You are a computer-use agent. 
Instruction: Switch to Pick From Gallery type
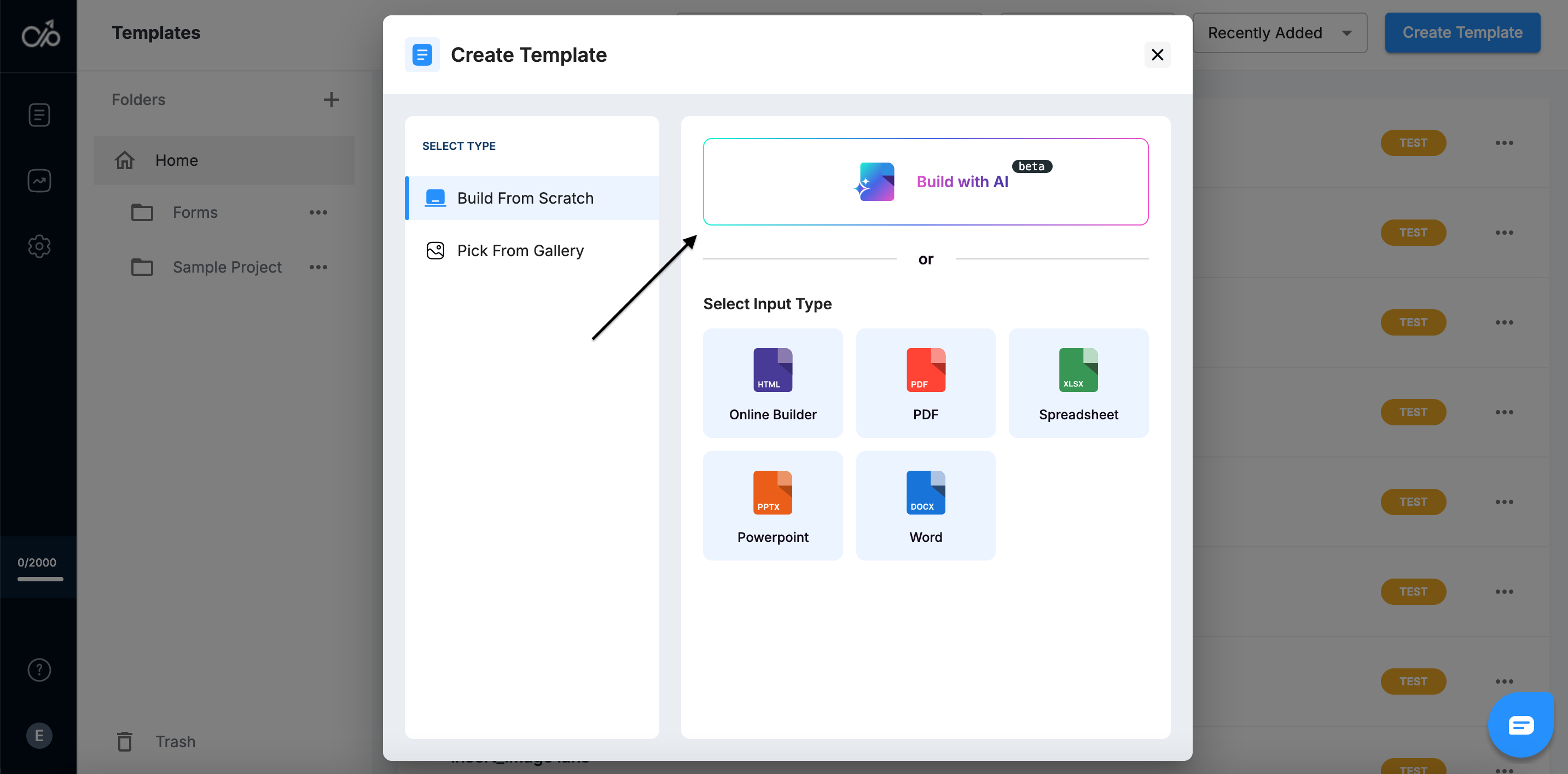(x=520, y=251)
